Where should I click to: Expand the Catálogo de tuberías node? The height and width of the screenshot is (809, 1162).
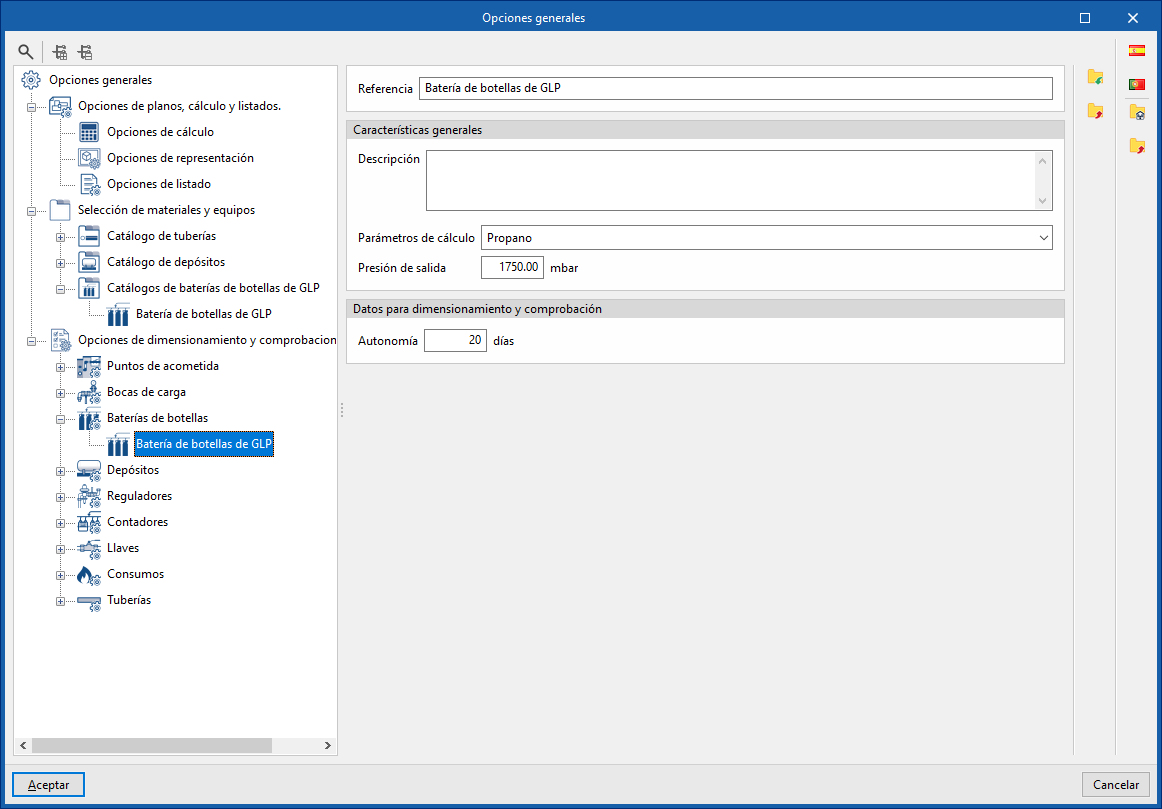pos(61,236)
